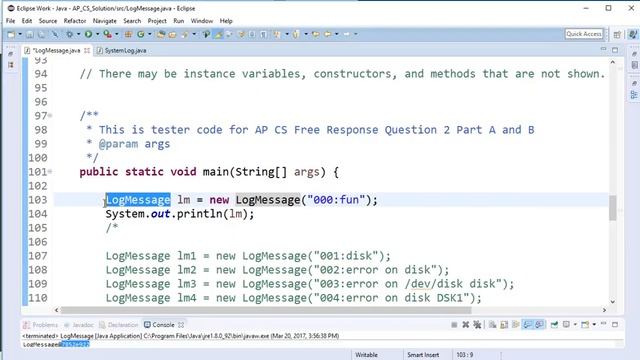Toggle Mark Occurrences highlighter icon
640x360 pixels.
218,34
